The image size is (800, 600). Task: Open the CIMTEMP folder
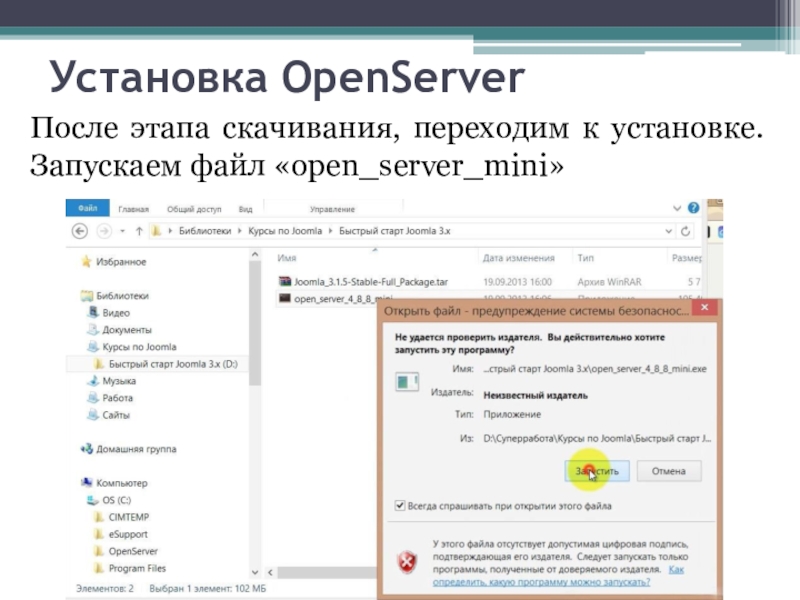(x=129, y=517)
